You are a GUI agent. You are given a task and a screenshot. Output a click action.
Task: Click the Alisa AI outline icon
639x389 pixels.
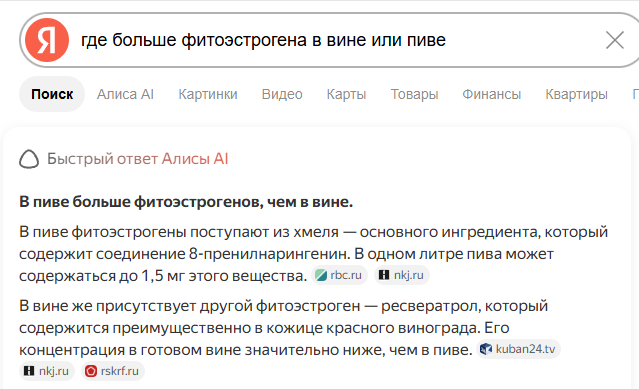(x=29, y=159)
